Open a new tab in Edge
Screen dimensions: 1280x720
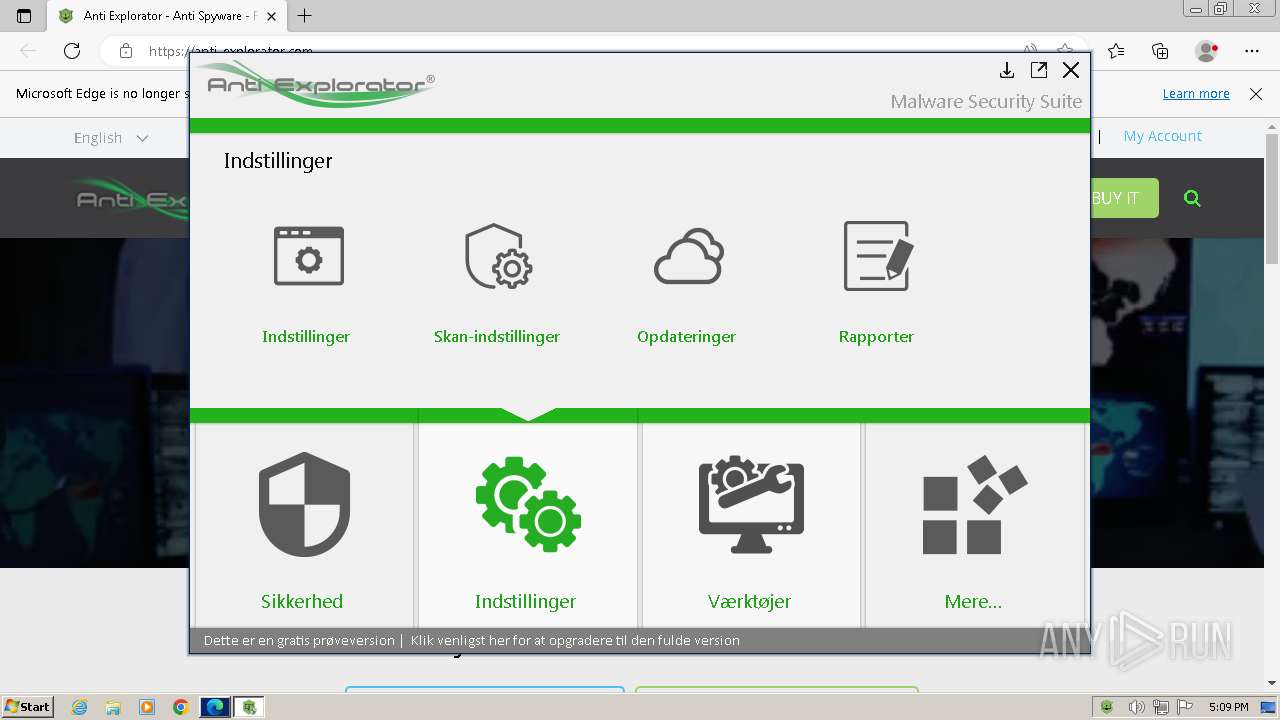tap(305, 16)
